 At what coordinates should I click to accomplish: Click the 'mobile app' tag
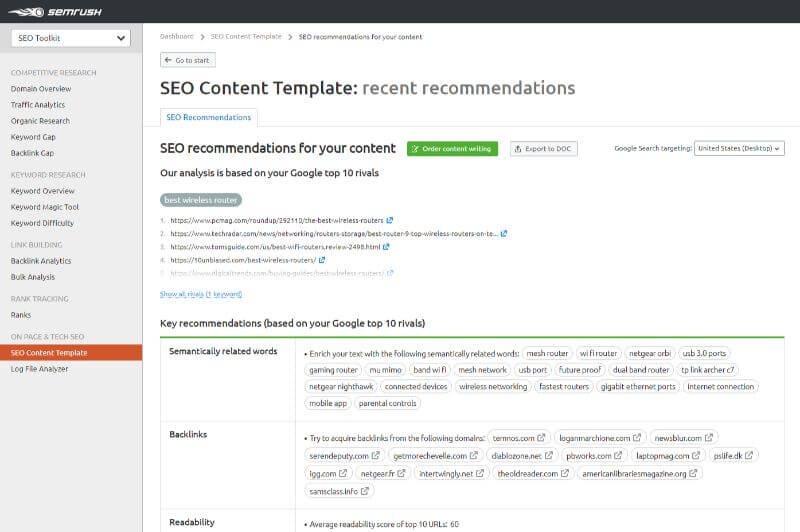coord(328,403)
